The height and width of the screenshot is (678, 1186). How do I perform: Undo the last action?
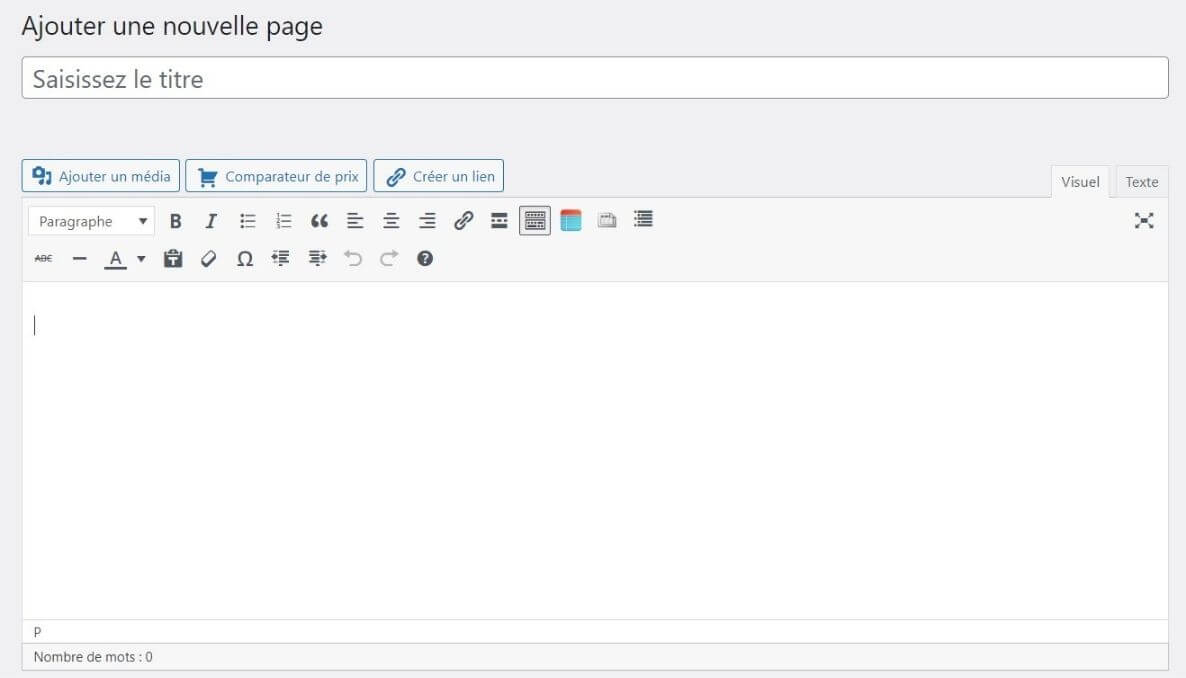352,259
